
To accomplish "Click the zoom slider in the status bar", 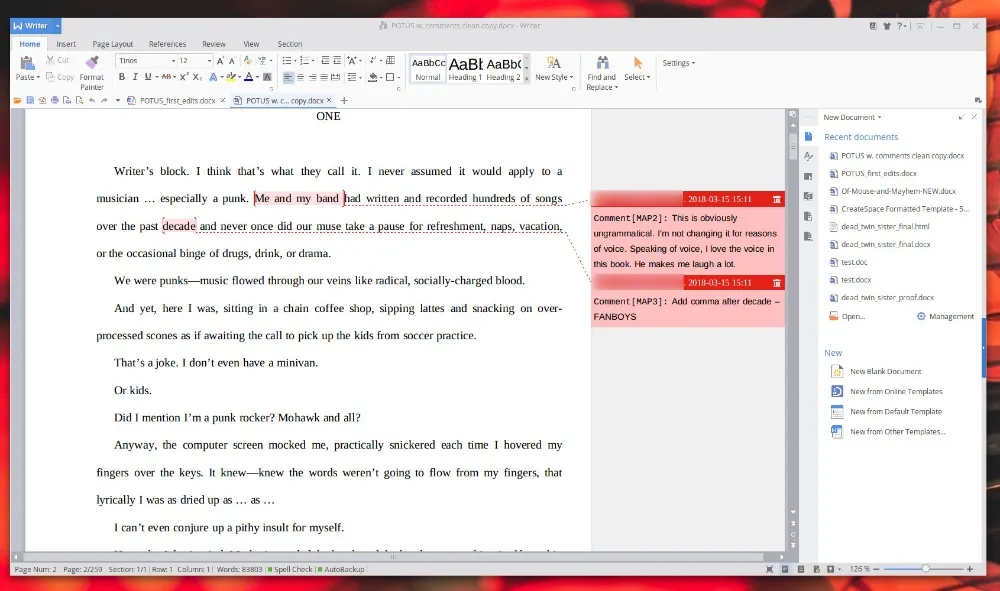I will point(925,569).
